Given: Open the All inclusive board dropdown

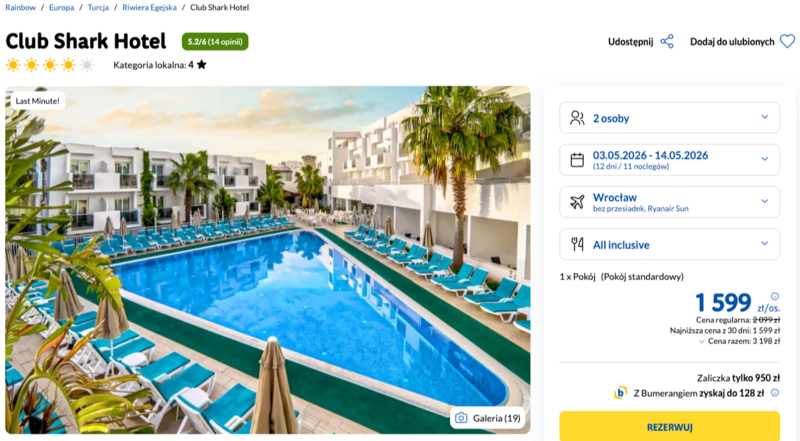Looking at the screenshot, I should (669, 244).
